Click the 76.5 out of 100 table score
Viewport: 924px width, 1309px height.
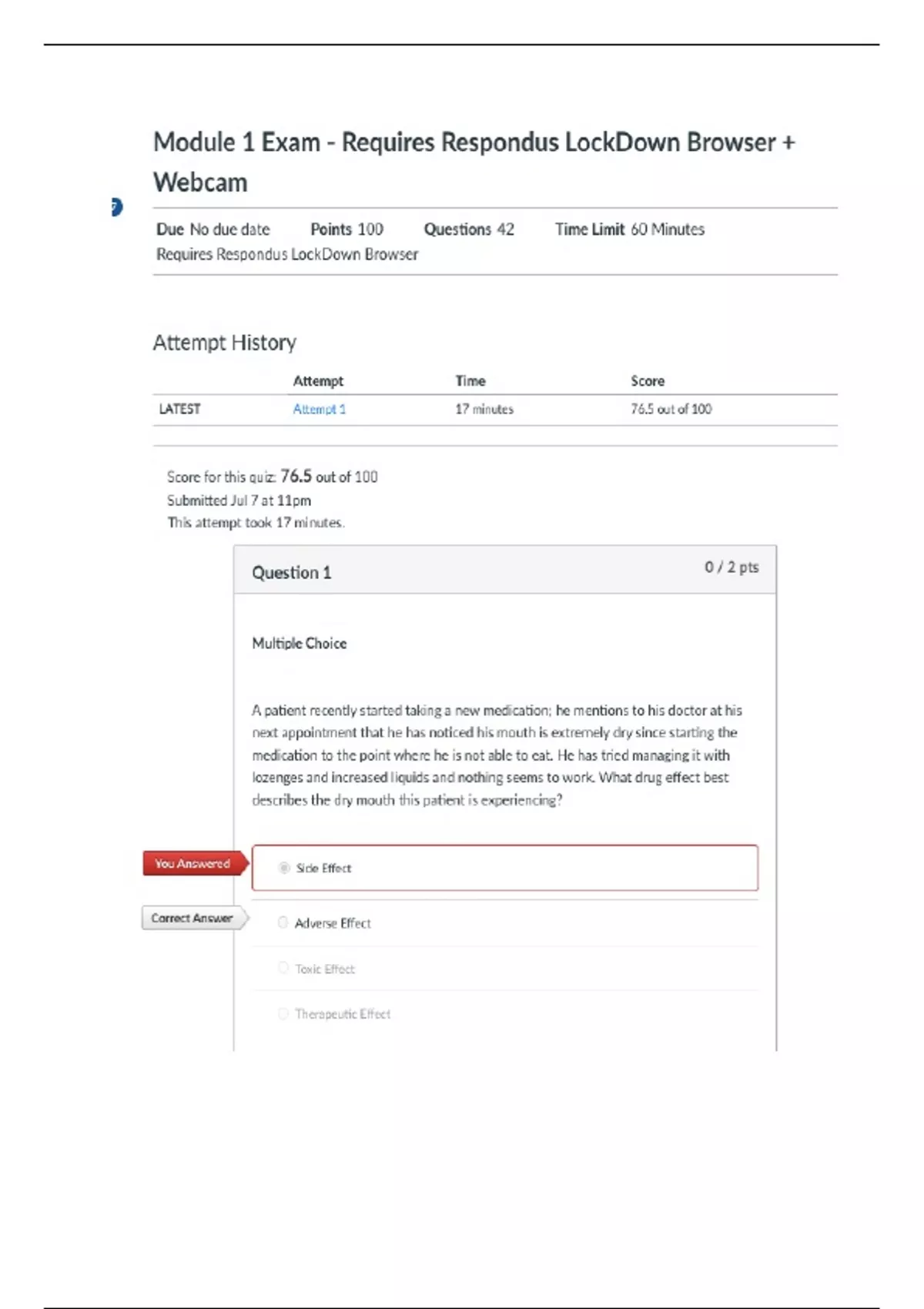(x=671, y=409)
